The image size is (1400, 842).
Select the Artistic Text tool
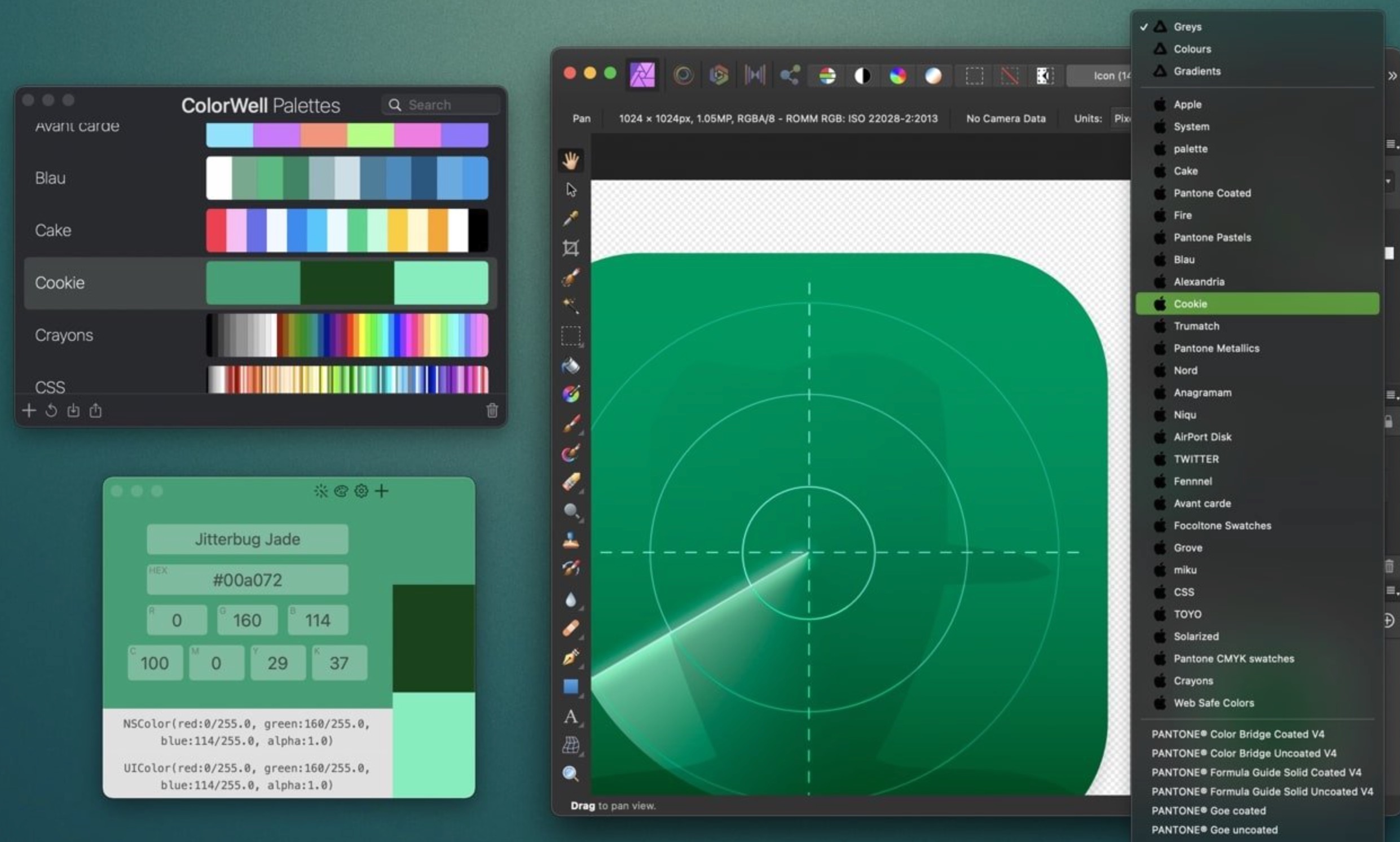[x=570, y=716]
